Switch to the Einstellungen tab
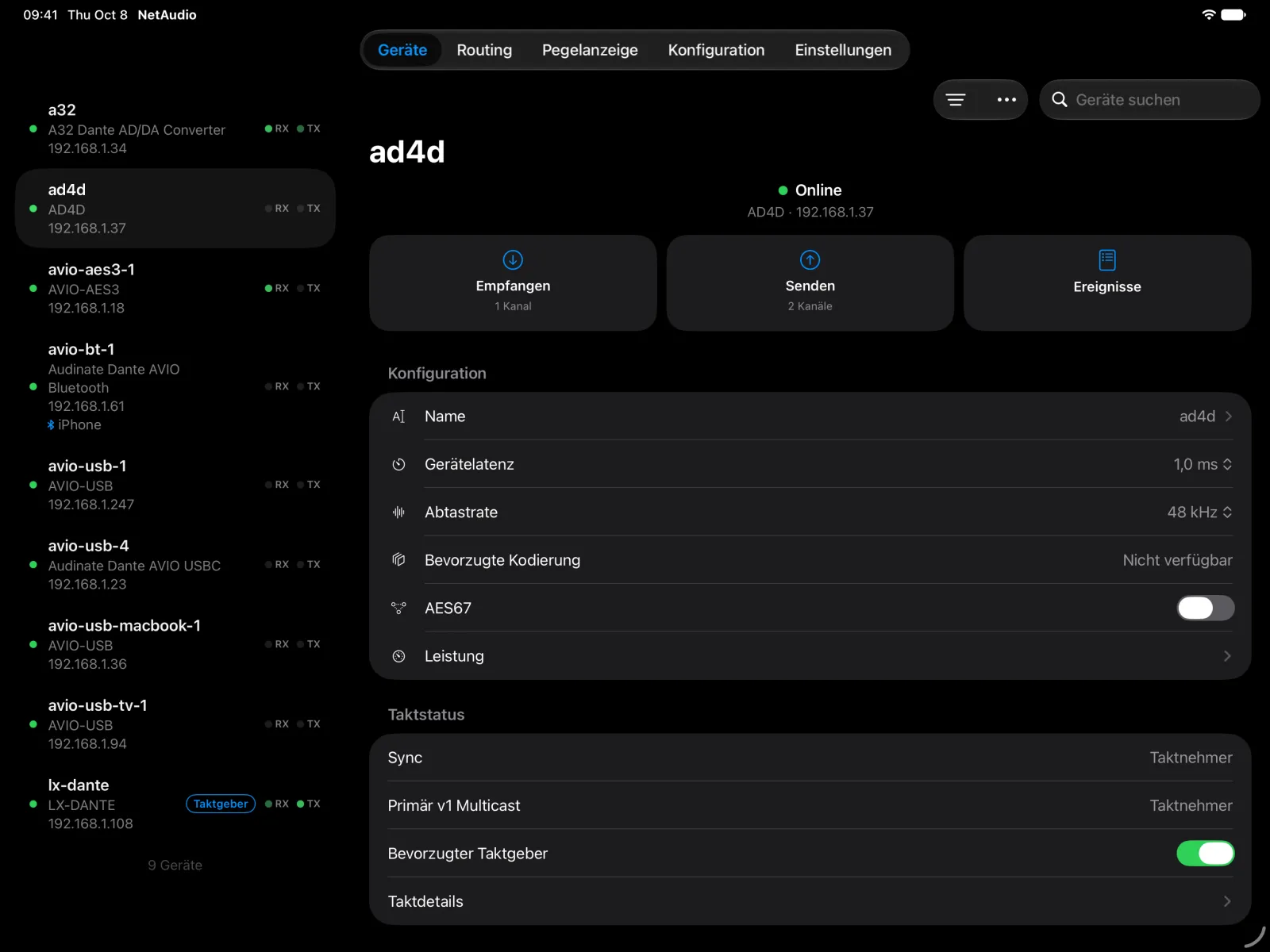Screen dimensions: 1270x952 pyautogui.click(x=843, y=50)
